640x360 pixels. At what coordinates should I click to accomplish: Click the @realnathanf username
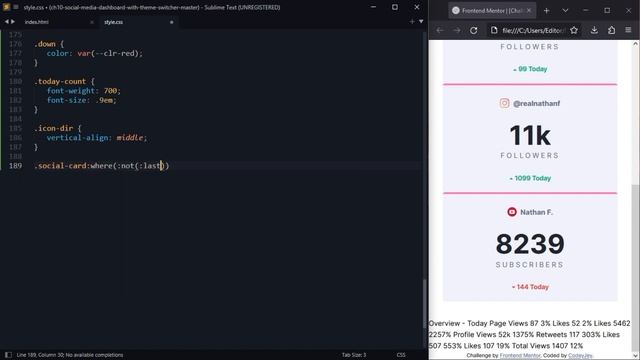click(x=536, y=104)
